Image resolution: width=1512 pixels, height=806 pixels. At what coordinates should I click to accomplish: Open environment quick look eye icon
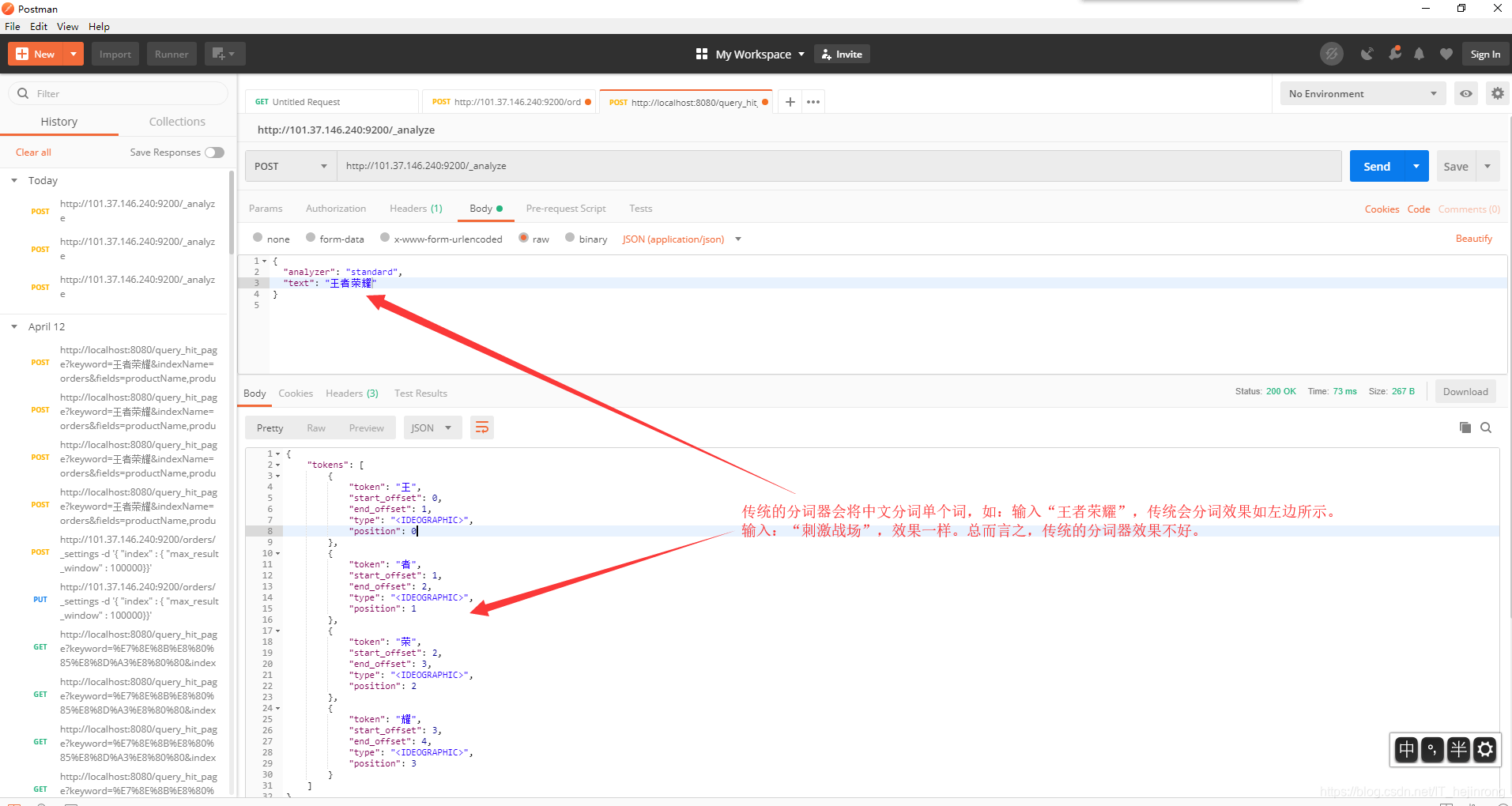(x=1466, y=93)
